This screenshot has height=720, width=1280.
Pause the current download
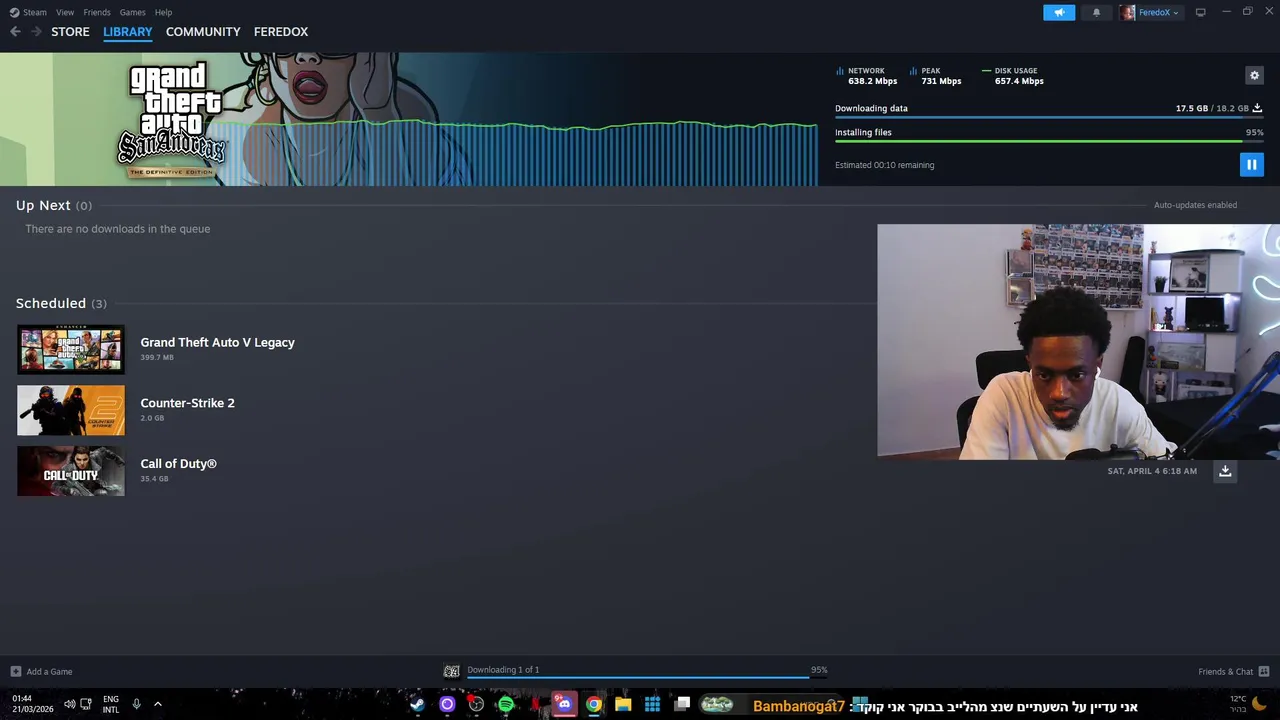pyautogui.click(x=1251, y=165)
